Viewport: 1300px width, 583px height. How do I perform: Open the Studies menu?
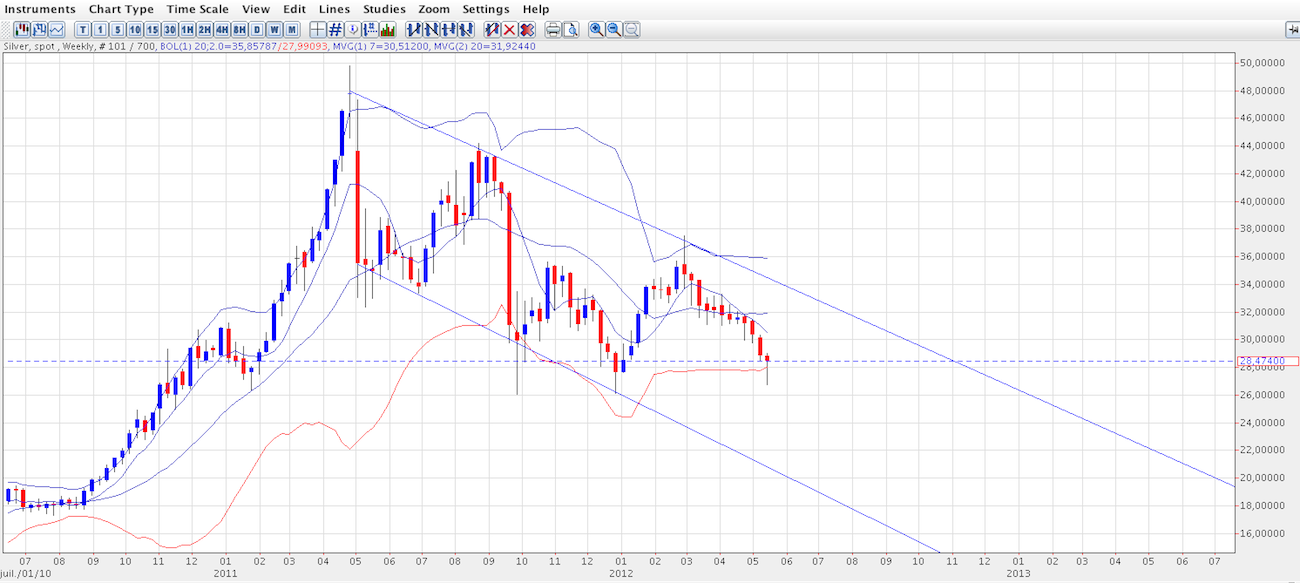(x=384, y=9)
